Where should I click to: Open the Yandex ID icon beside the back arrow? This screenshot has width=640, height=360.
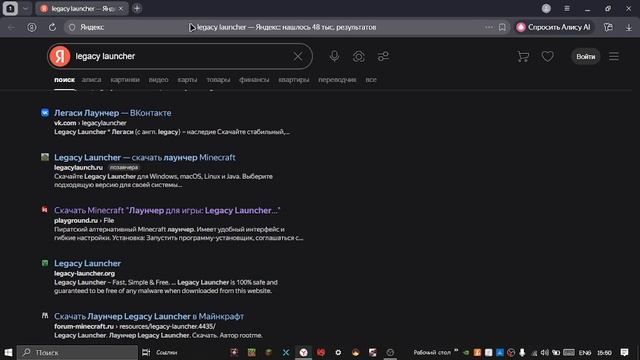31,27
